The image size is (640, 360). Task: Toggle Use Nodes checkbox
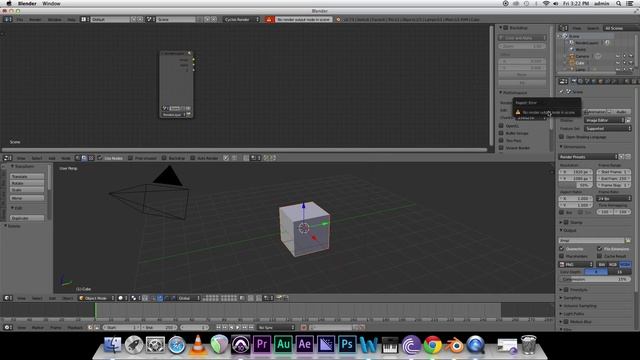point(100,158)
